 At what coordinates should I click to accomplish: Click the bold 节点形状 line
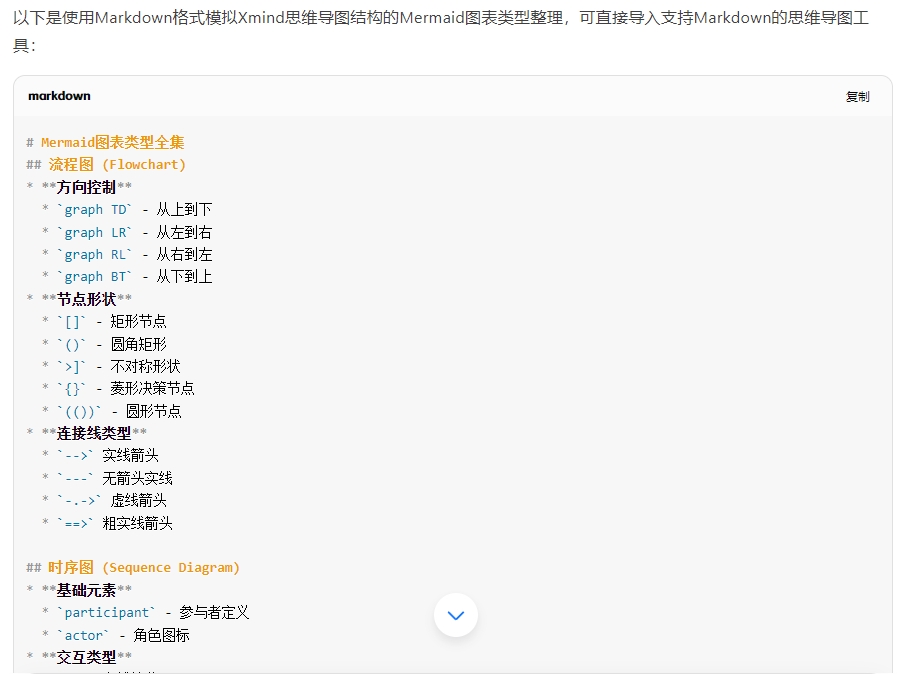click(x=79, y=299)
